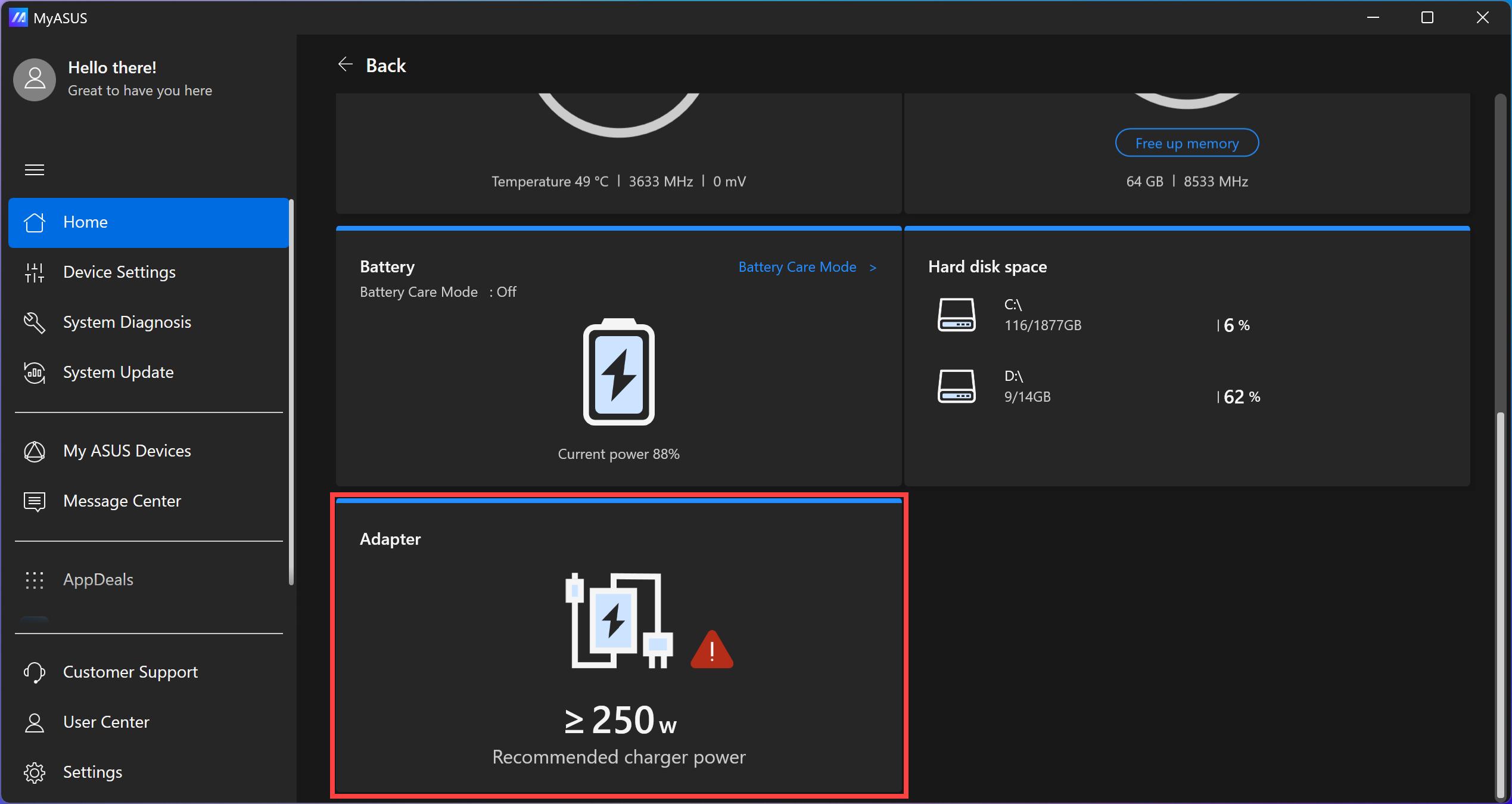1512x804 pixels.
Task: Click the Temperature 49 °C reading
Action: 550,182
